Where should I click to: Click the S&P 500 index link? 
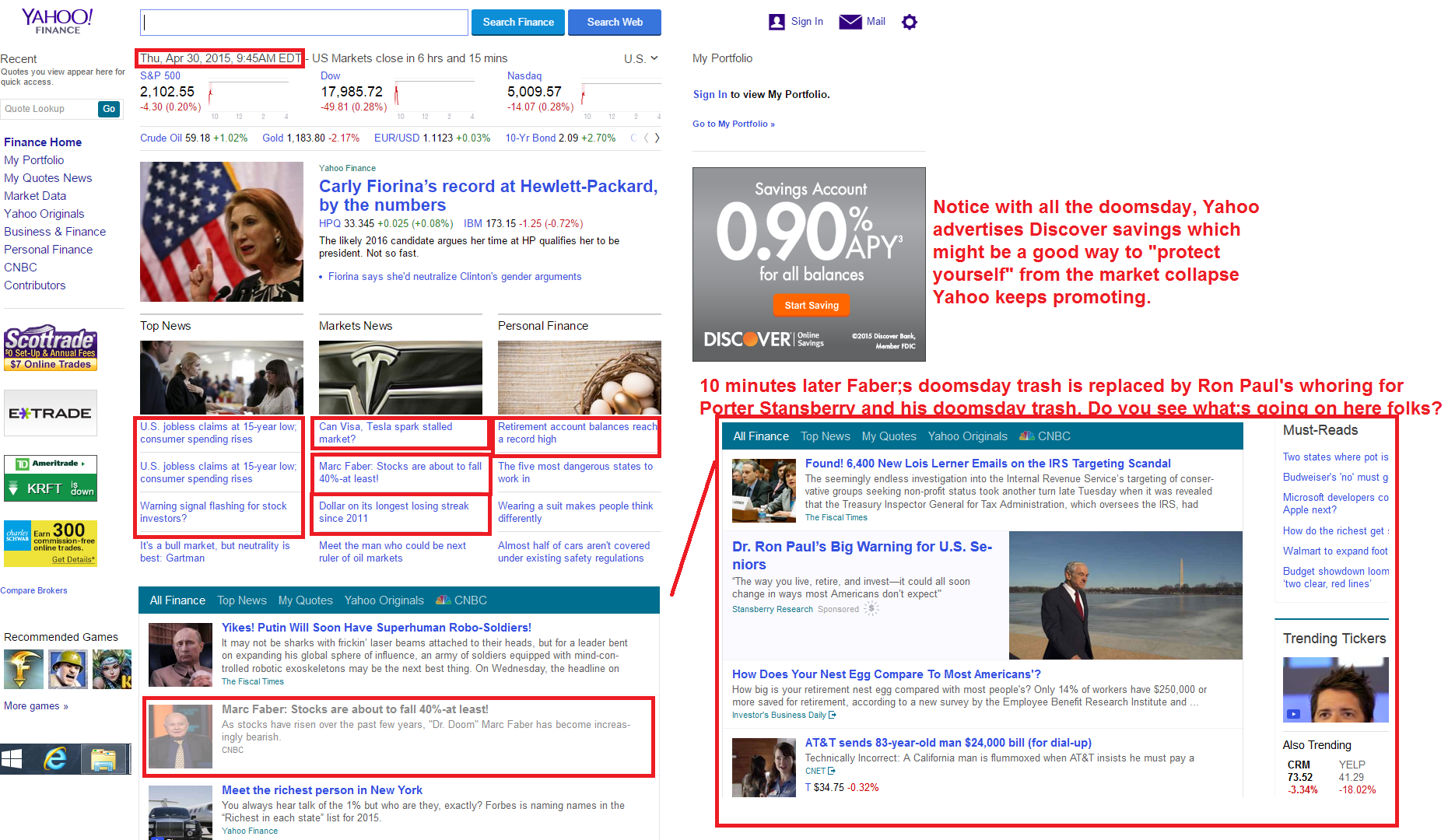[x=160, y=75]
